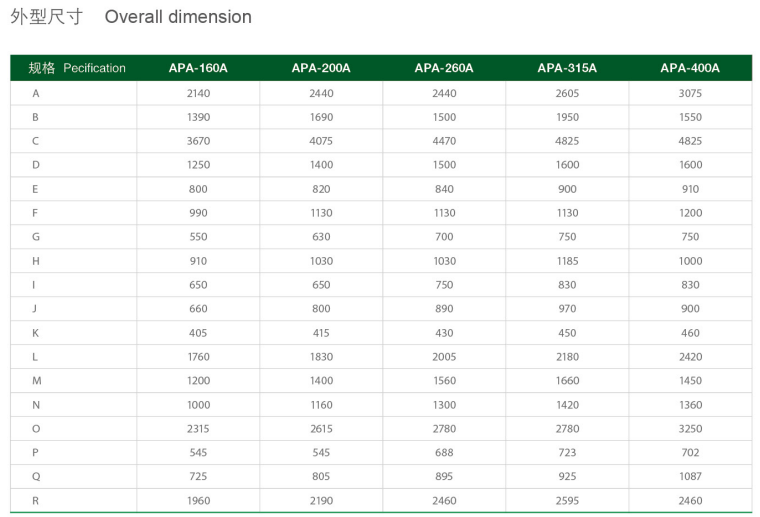Image resolution: width=760 pixels, height=517 pixels.
Task: Click the APA-260A column header
Action: pyautogui.click(x=444, y=68)
